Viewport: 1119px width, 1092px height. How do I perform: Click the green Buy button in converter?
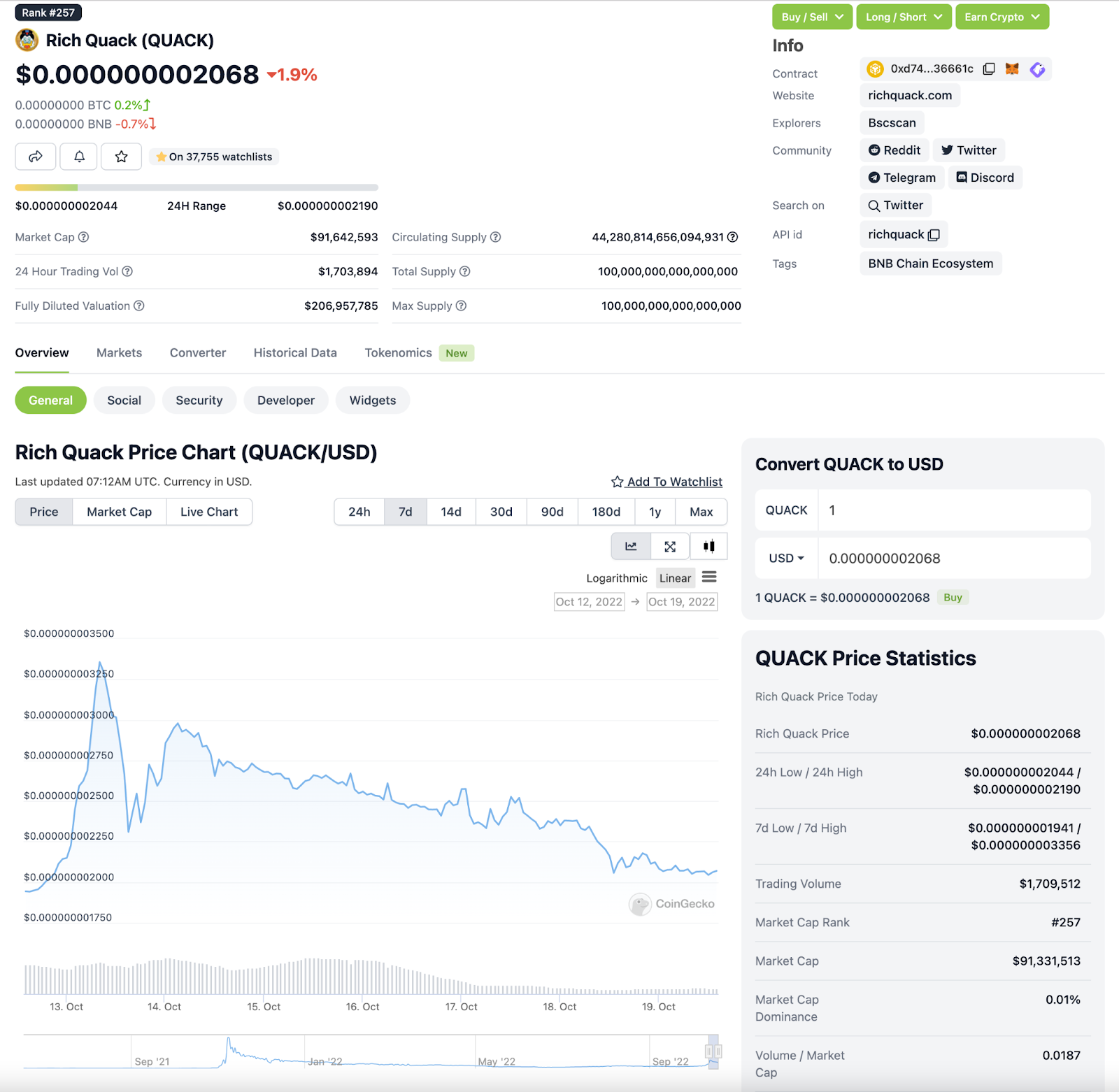tap(953, 598)
